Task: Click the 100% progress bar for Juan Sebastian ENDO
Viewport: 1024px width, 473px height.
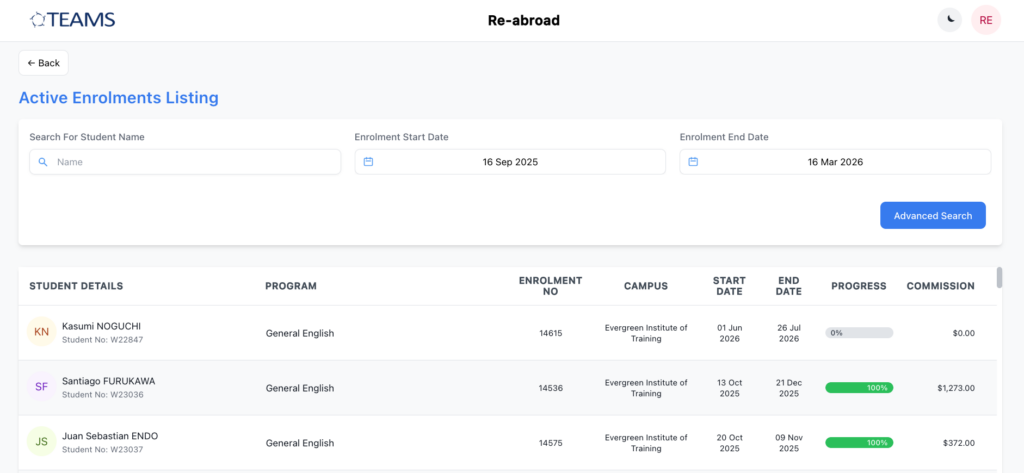Action: point(859,443)
